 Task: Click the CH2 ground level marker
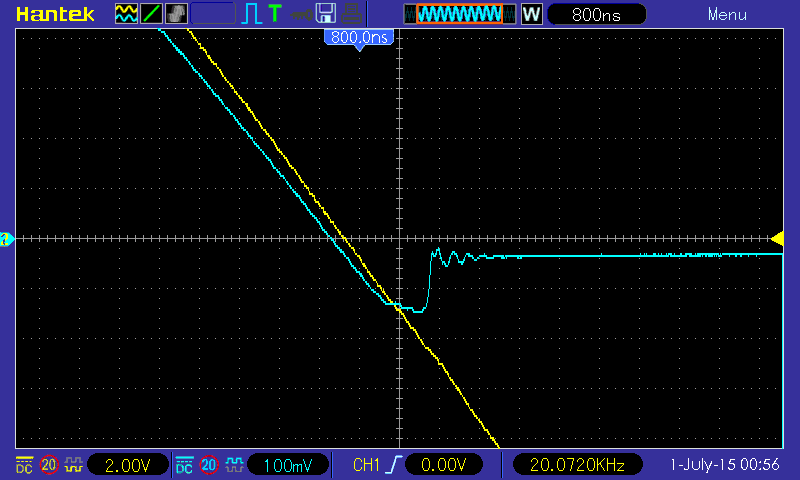click(x=7, y=239)
